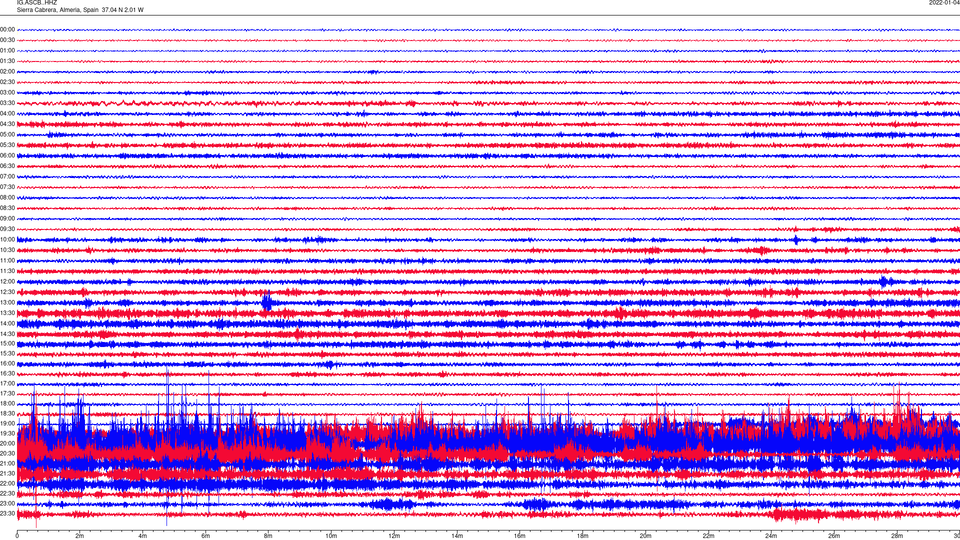Select the 17:00 row time label
This screenshot has height=540, width=960.
[7, 384]
